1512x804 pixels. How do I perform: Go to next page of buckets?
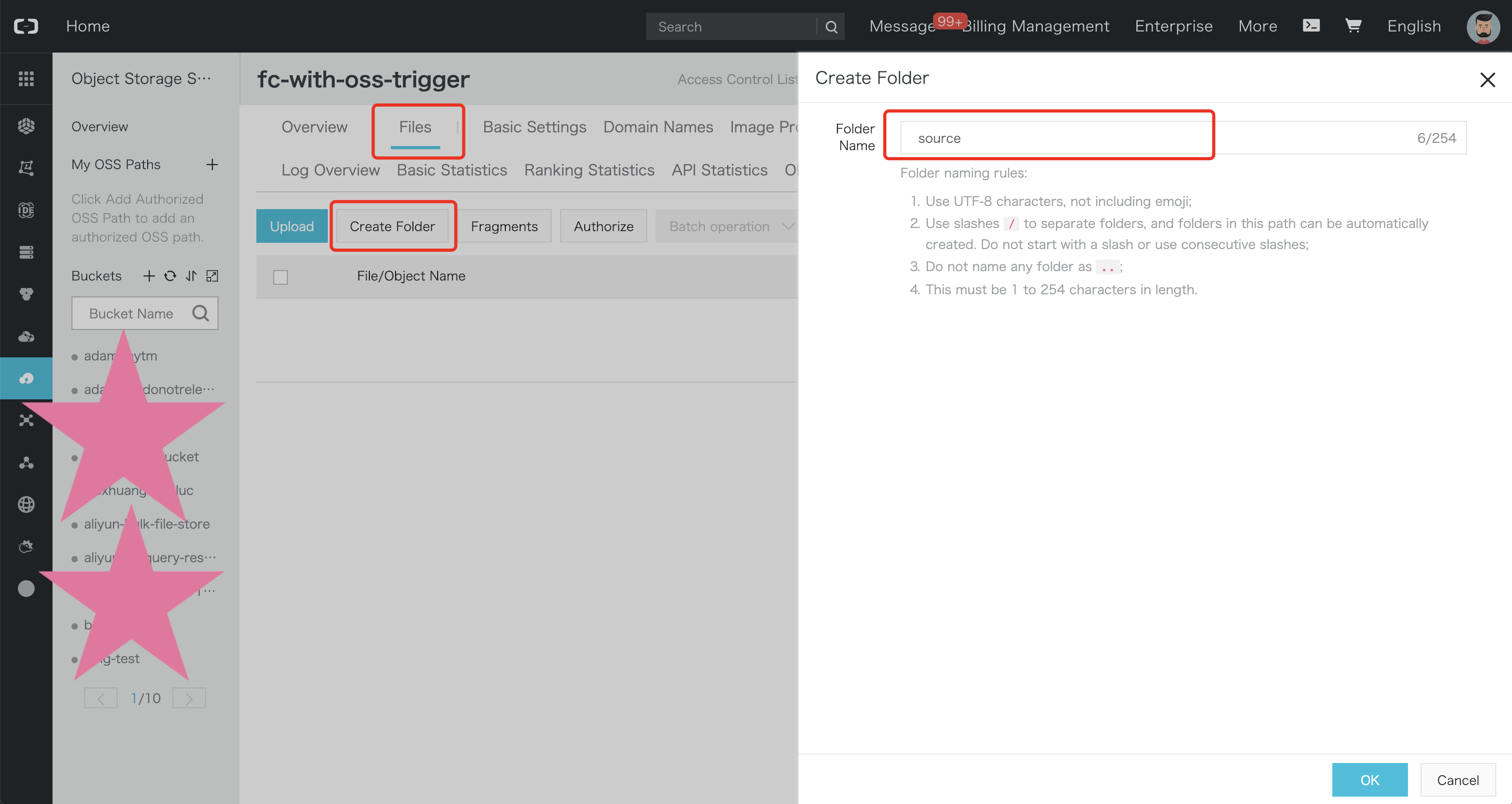tap(189, 698)
